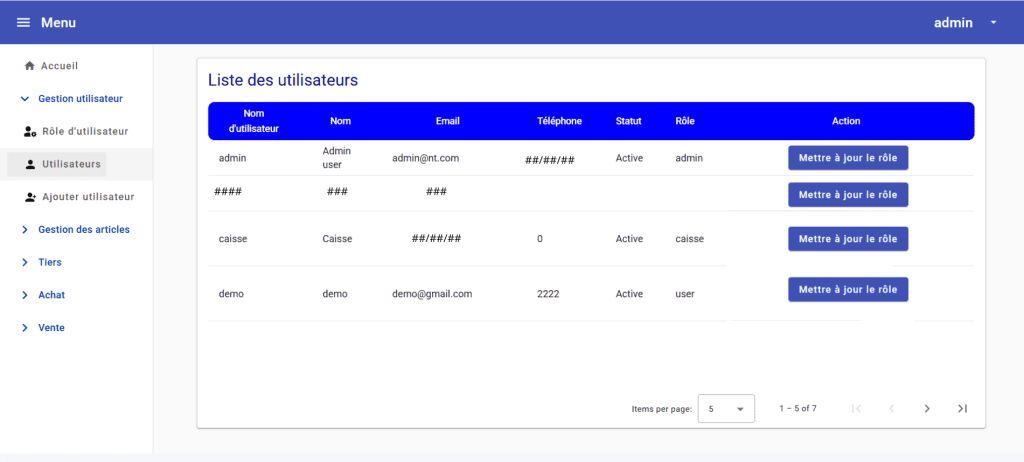Expand the Achat menu section
Image resolution: width=1024 pixels, height=462 pixels.
tap(25, 295)
